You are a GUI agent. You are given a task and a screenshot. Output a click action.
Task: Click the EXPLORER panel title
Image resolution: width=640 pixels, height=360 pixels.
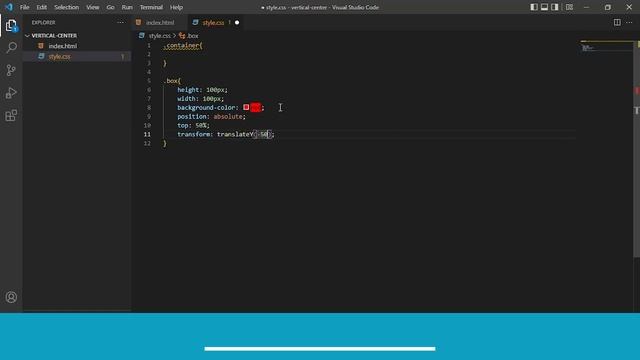(44, 22)
